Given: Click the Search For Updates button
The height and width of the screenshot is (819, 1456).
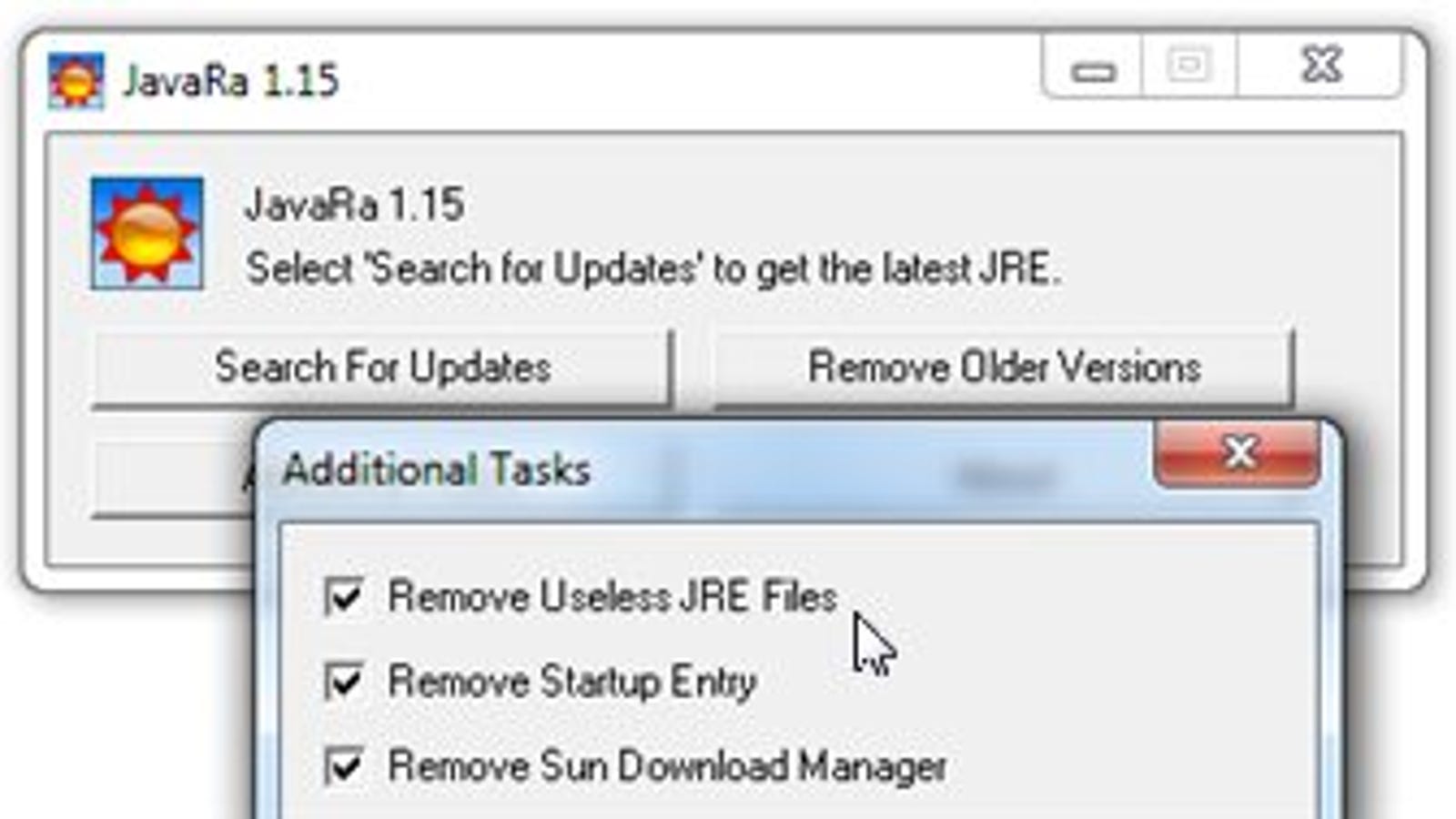Looking at the screenshot, I should (382, 368).
